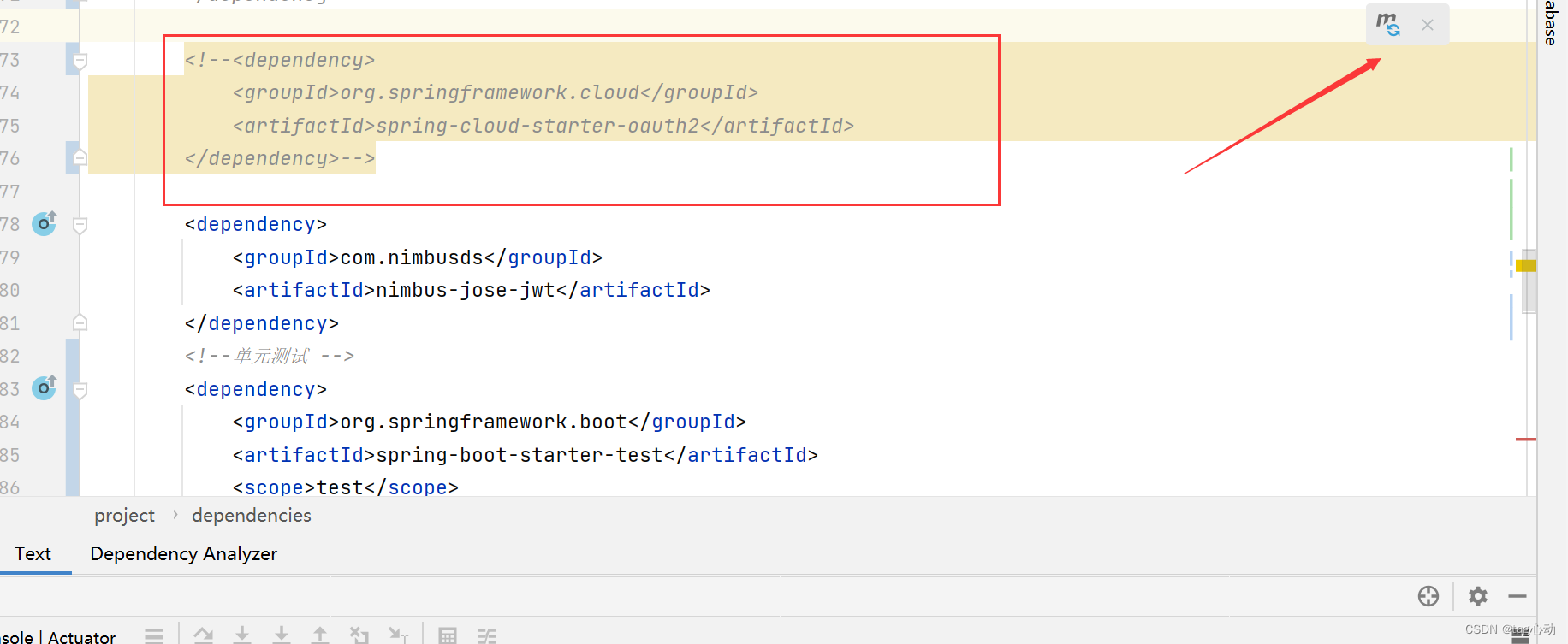Click the gutter marker beside the nimbusds dependency line
This screenshot has height=644, width=1568.
[45, 223]
